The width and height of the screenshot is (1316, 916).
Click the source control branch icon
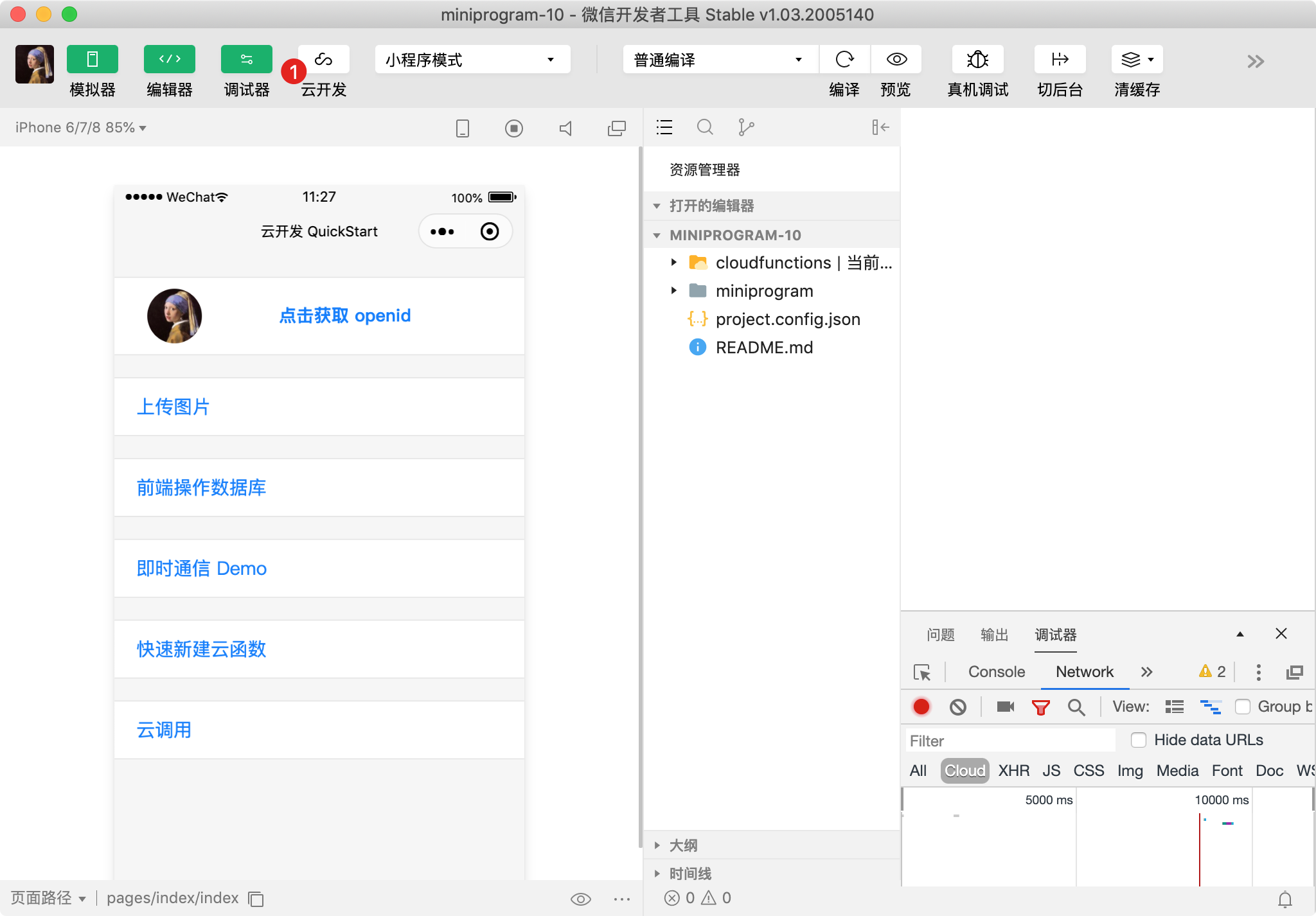[745, 127]
